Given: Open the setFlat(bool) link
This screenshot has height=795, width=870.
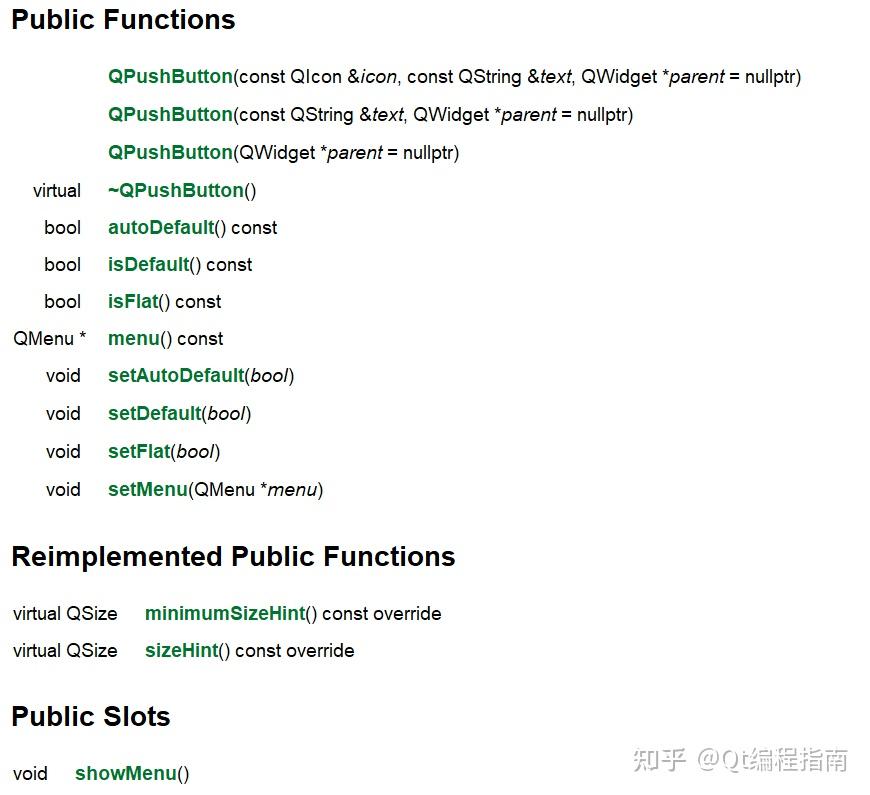Looking at the screenshot, I should (x=139, y=452).
